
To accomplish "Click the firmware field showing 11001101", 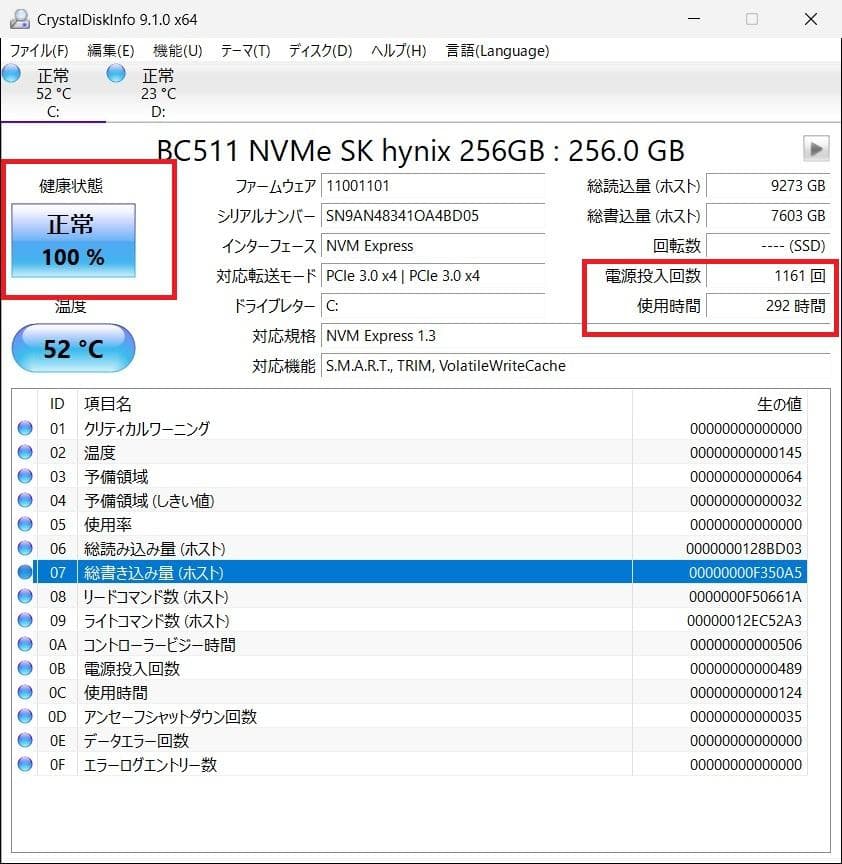I will pos(433,186).
